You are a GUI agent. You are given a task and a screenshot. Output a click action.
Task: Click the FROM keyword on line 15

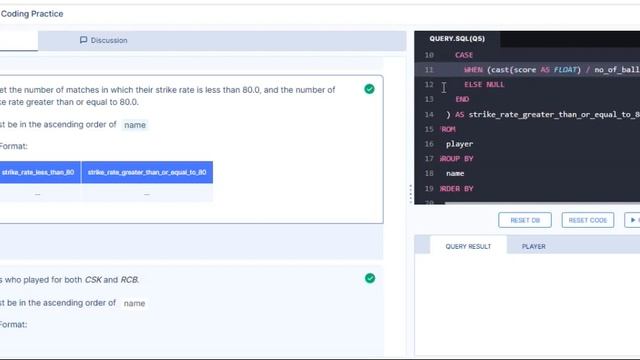(x=448, y=129)
